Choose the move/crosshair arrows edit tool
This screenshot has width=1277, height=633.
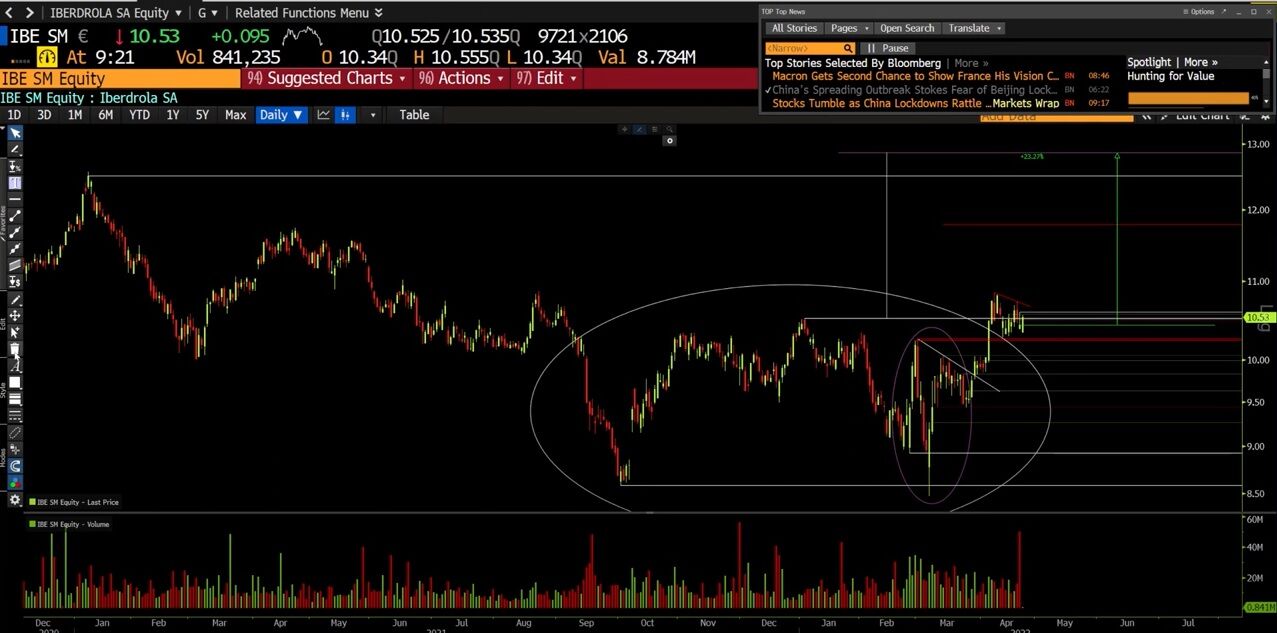coord(15,316)
